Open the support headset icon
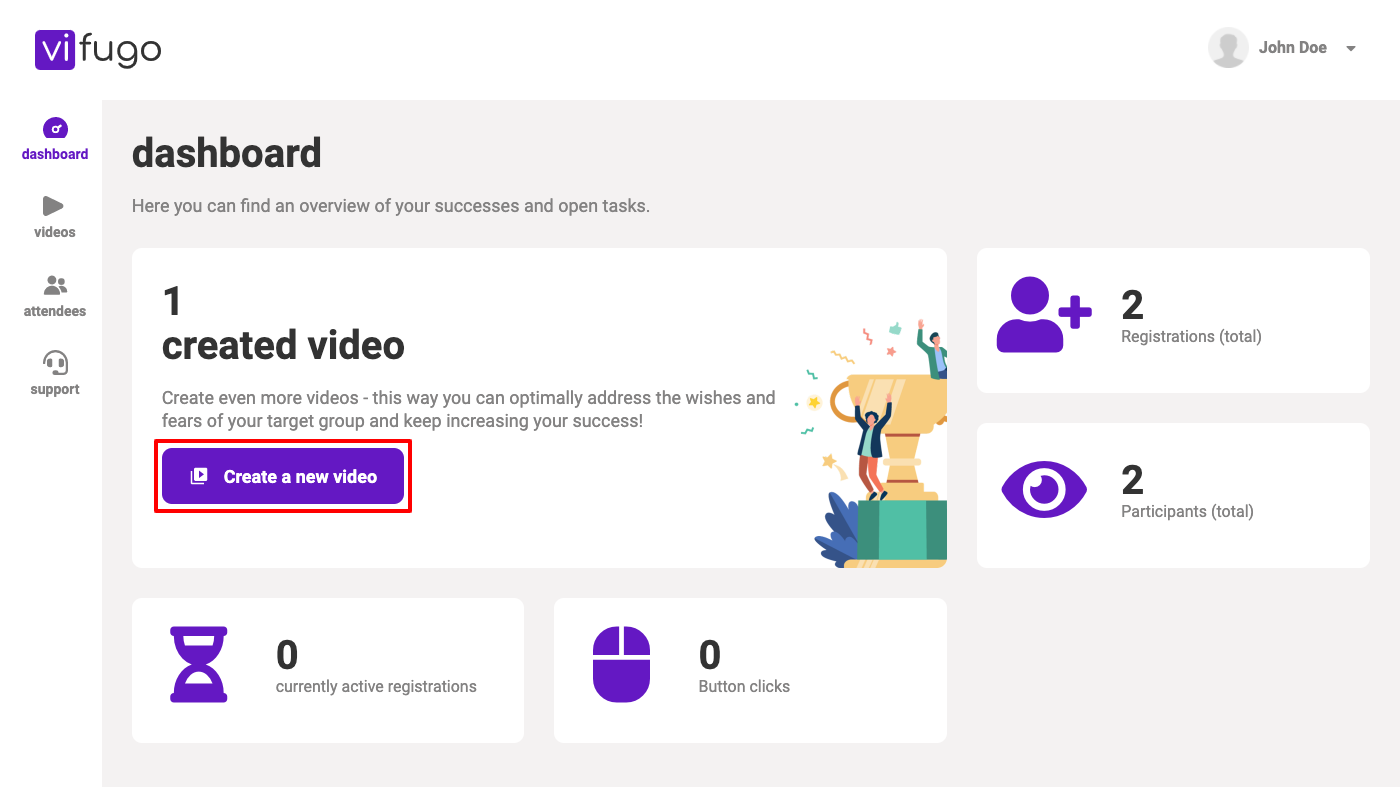The height and width of the screenshot is (787, 1400). point(55,363)
